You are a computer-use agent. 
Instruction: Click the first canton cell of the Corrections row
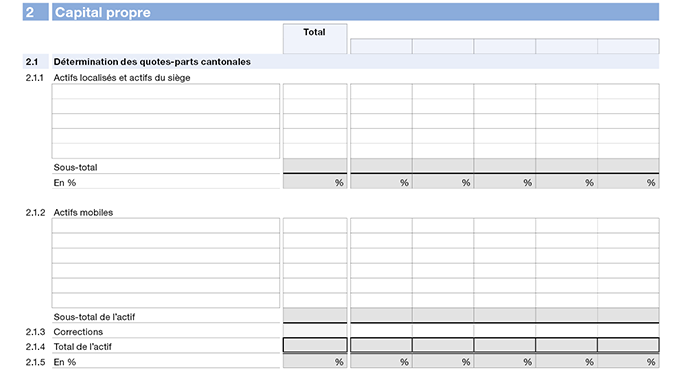381,331
